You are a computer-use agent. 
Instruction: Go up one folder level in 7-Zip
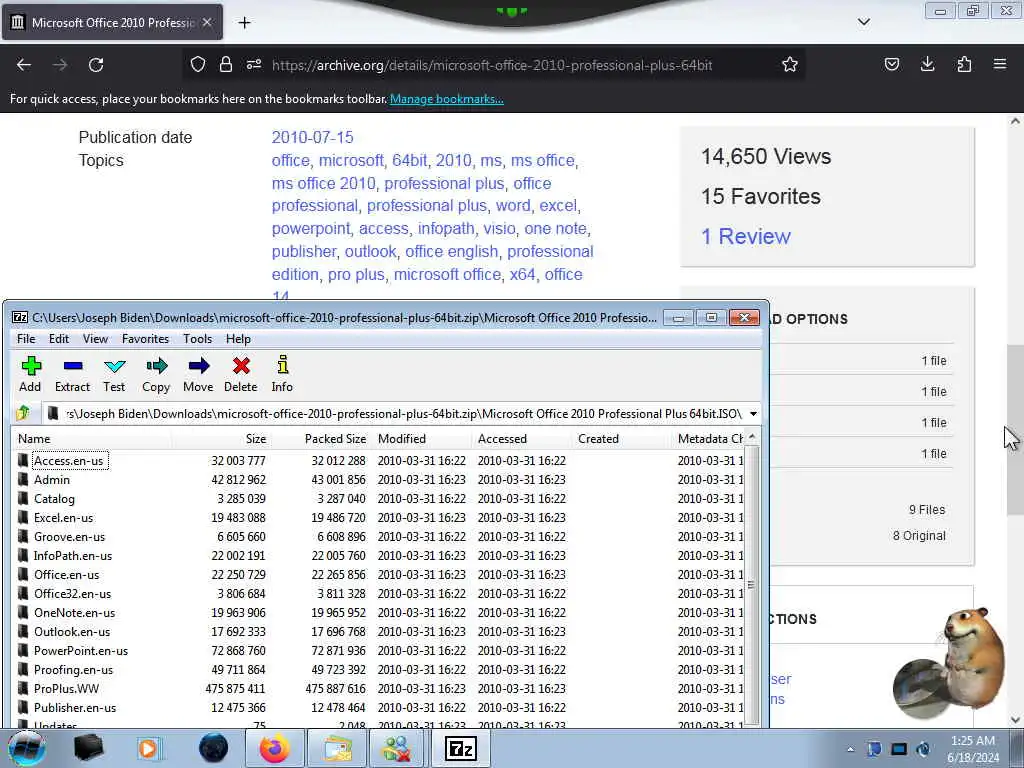(24, 413)
